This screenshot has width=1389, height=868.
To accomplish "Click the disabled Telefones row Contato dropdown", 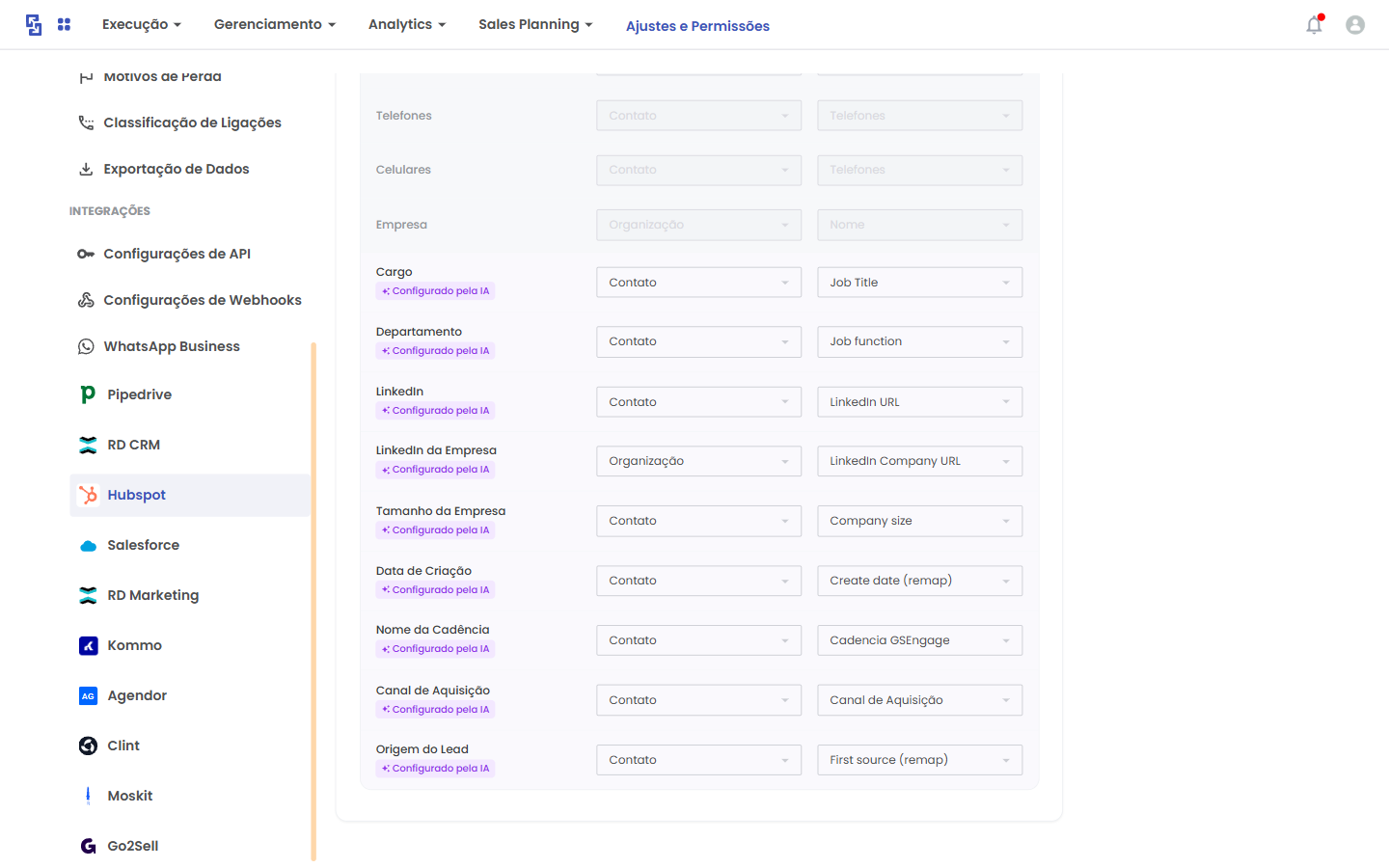I will click(698, 116).
